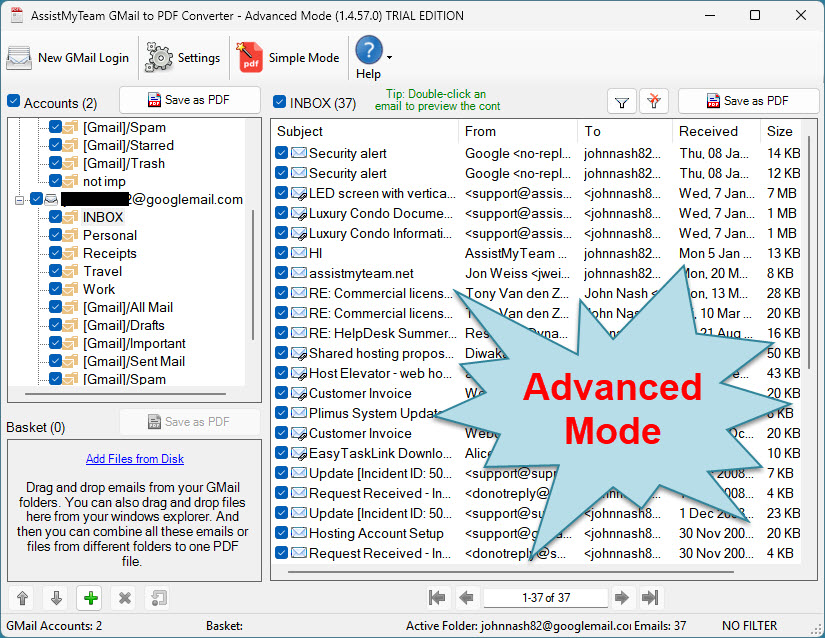Switch to Simple Mode
825x638 pixels.
pyautogui.click(x=289, y=58)
